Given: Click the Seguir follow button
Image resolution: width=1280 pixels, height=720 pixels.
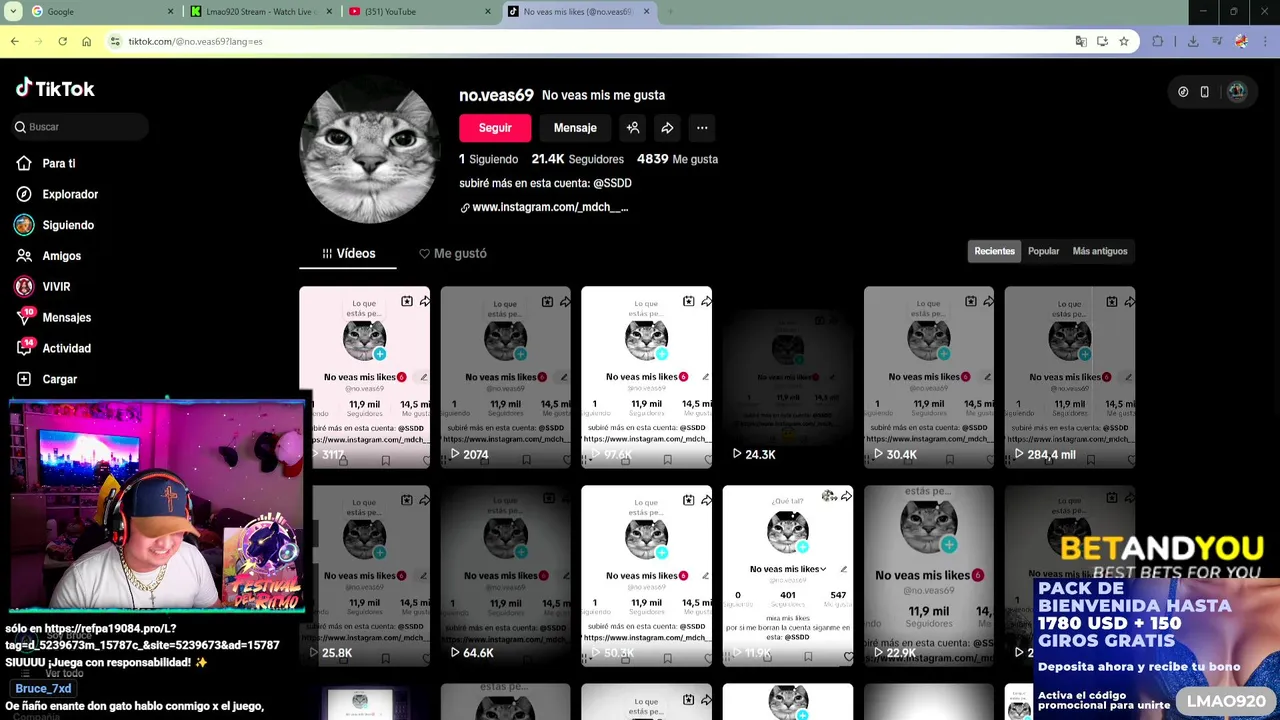Looking at the screenshot, I should 495,128.
